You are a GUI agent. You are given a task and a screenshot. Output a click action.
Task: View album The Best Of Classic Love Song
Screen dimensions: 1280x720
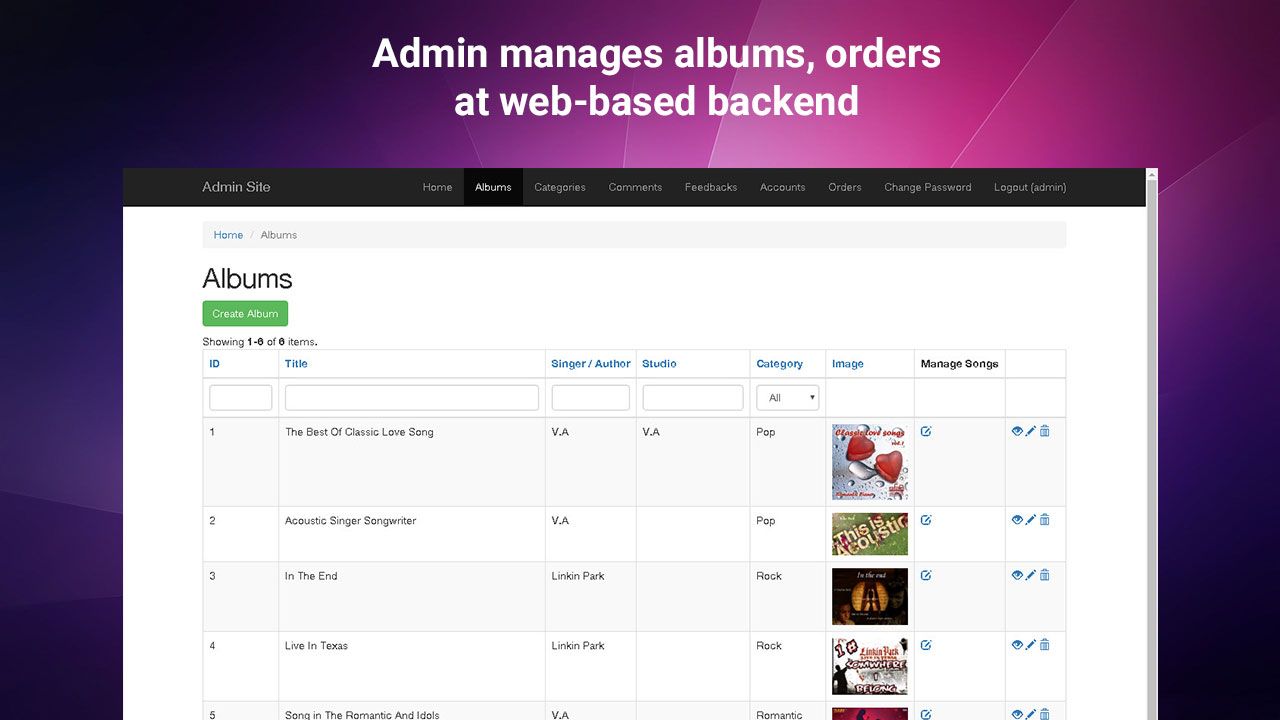click(x=1017, y=431)
